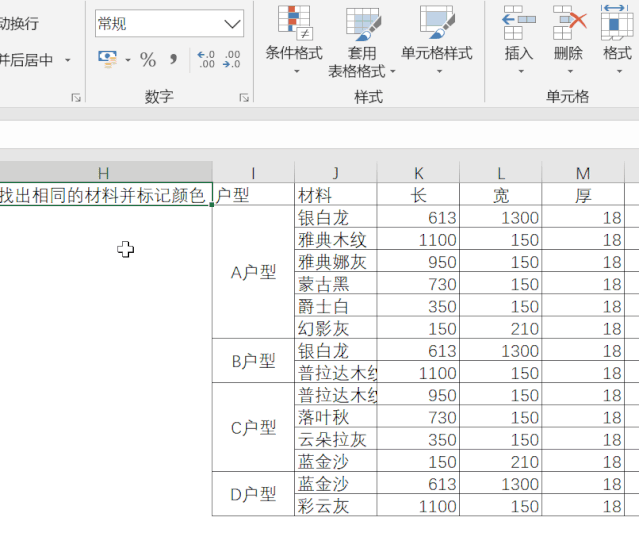Select length cell 950 in 雅典娜灰 row
This screenshot has width=639, height=548.
point(419,262)
